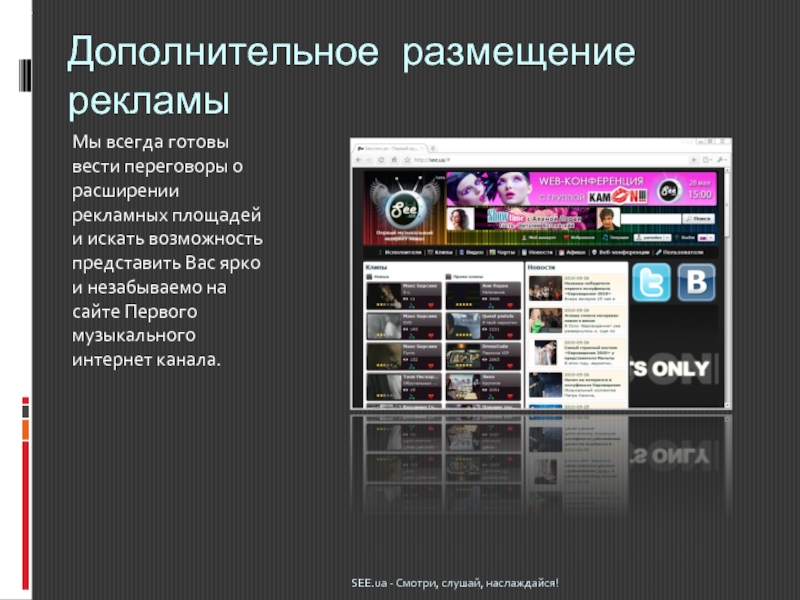This screenshot has width=800, height=600.
Task: Open the first news item thumbnail
Action: tap(545, 288)
